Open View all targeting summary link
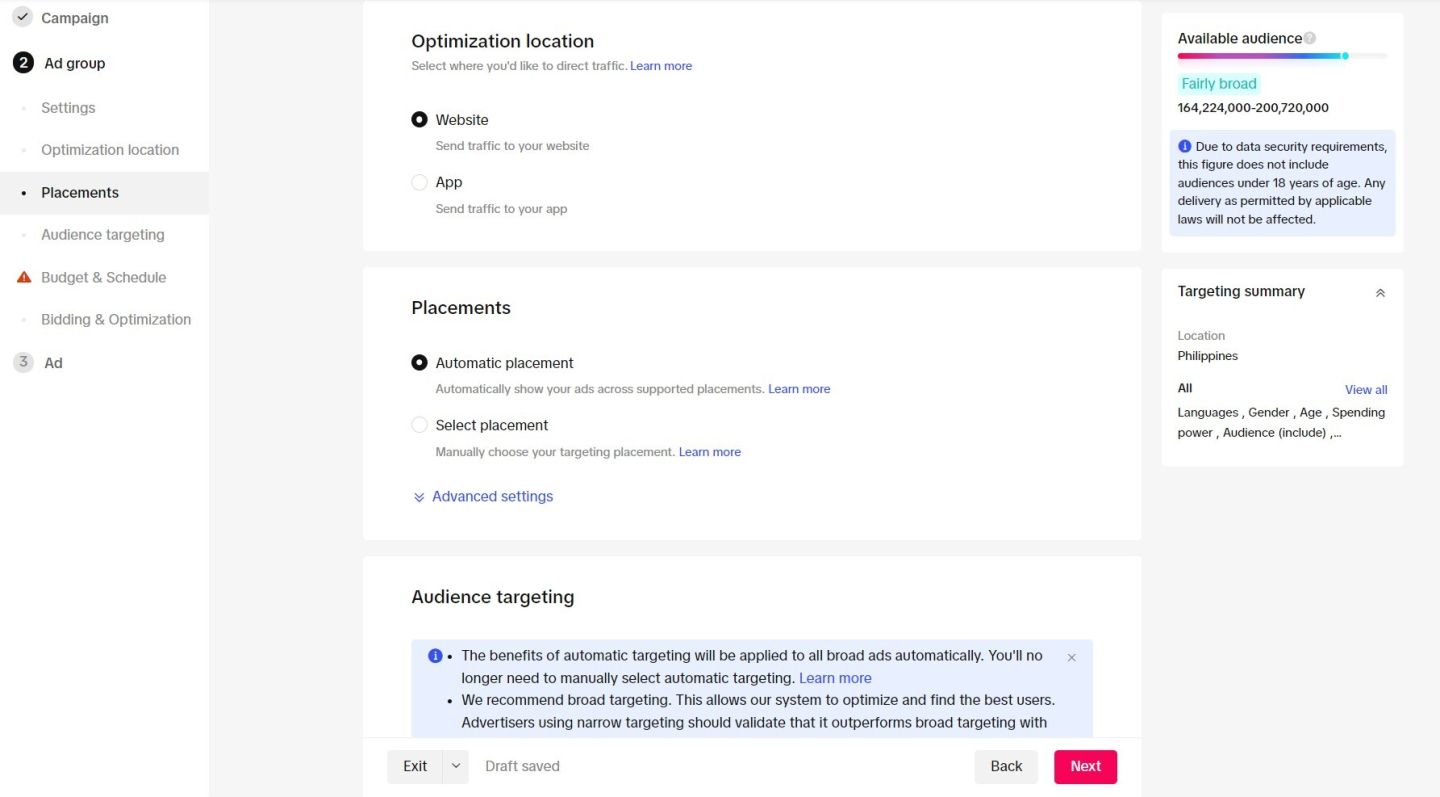Image resolution: width=1440 pixels, height=797 pixels. tap(1365, 390)
